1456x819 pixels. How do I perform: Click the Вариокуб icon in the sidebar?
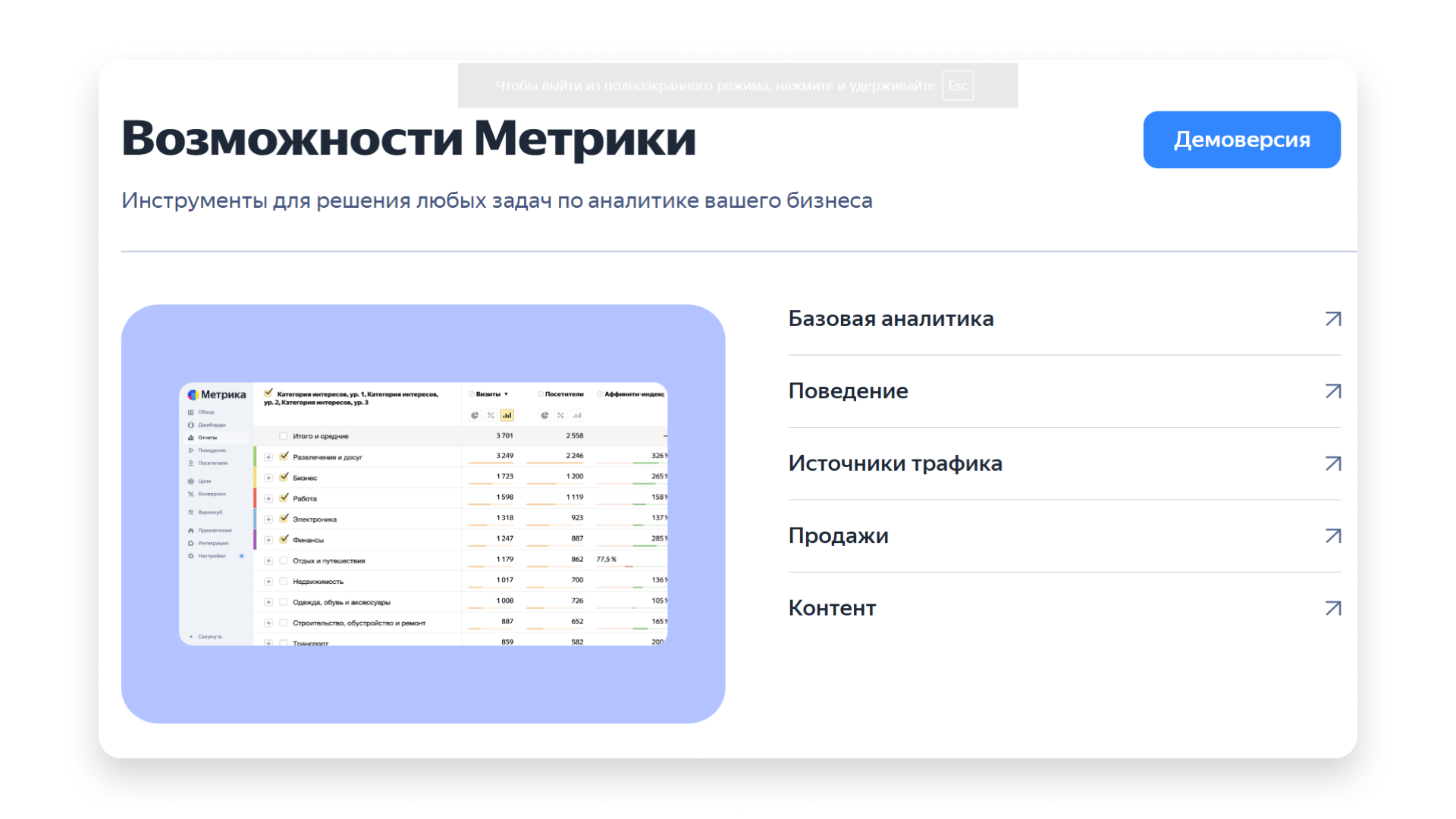click(x=191, y=512)
